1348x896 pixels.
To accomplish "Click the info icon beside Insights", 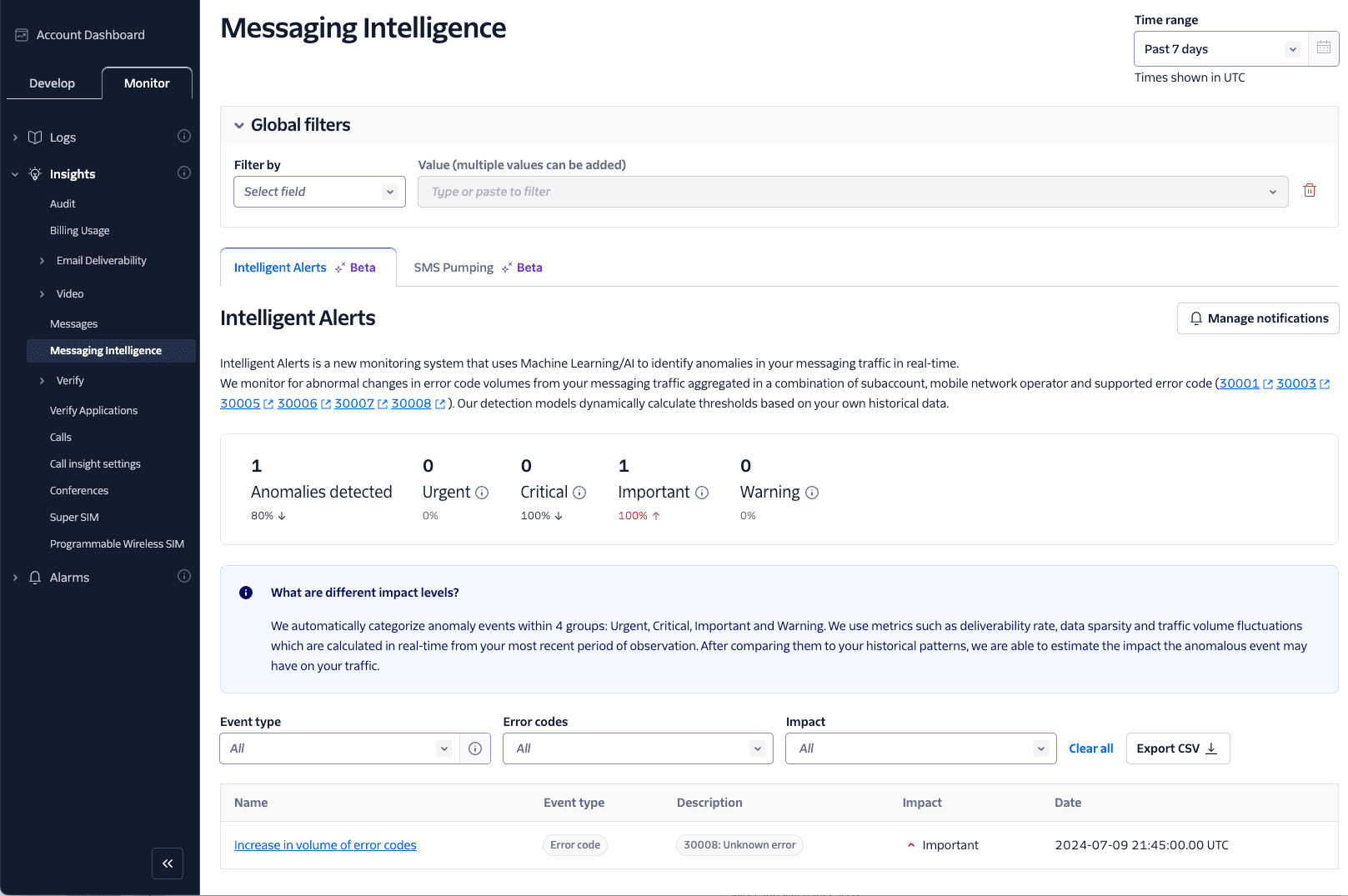I will pyautogui.click(x=184, y=173).
